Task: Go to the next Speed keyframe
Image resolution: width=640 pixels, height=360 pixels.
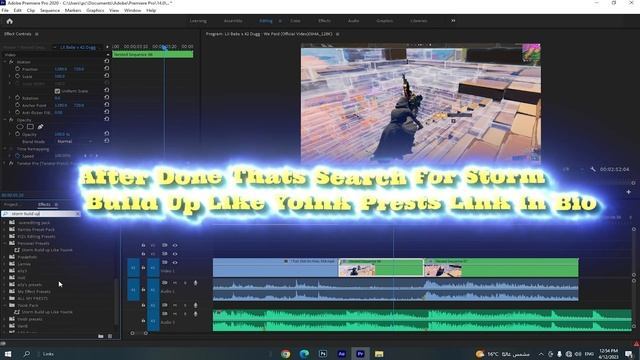Action: (x=97, y=156)
